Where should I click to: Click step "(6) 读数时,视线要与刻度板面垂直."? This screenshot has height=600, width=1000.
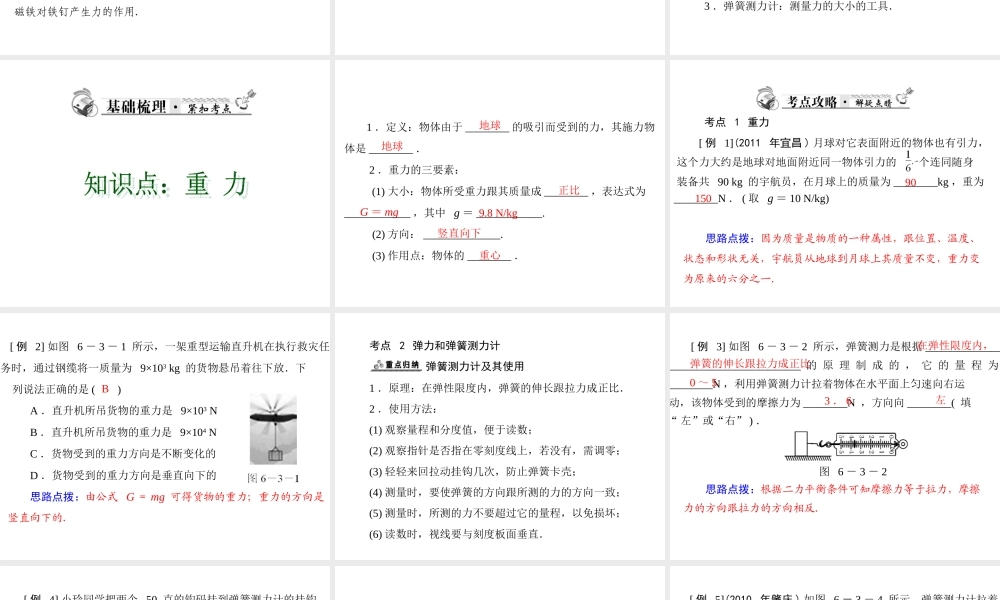456,534
